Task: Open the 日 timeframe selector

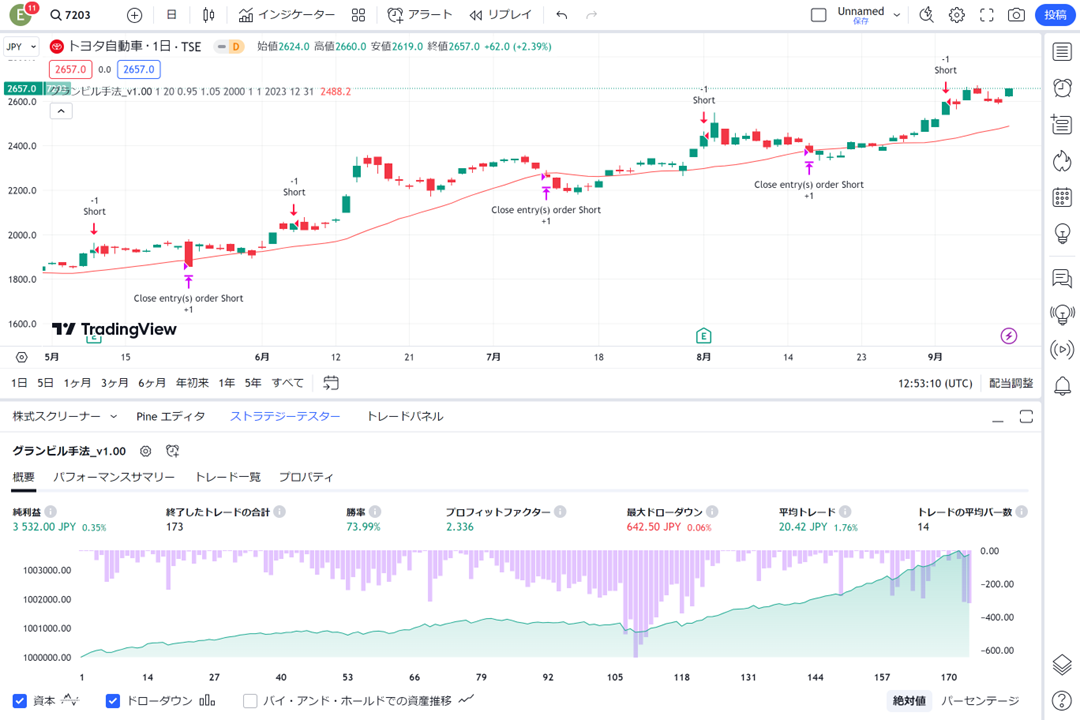Action: [x=172, y=15]
